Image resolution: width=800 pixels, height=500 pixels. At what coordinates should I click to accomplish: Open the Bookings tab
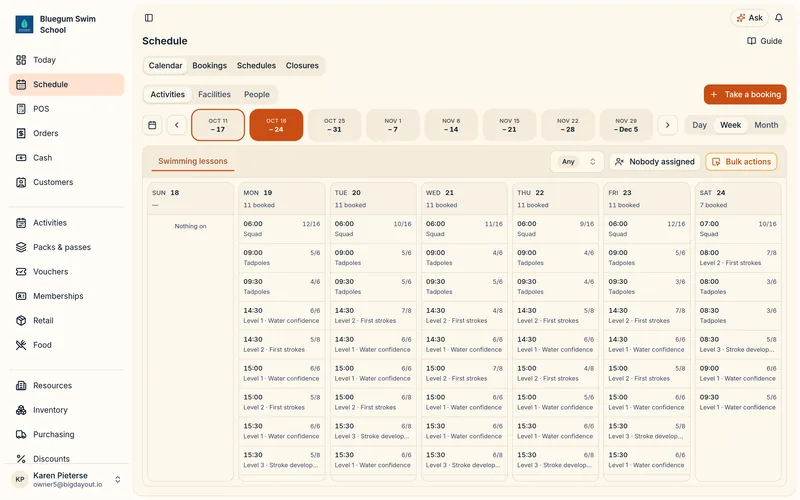click(x=209, y=66)
